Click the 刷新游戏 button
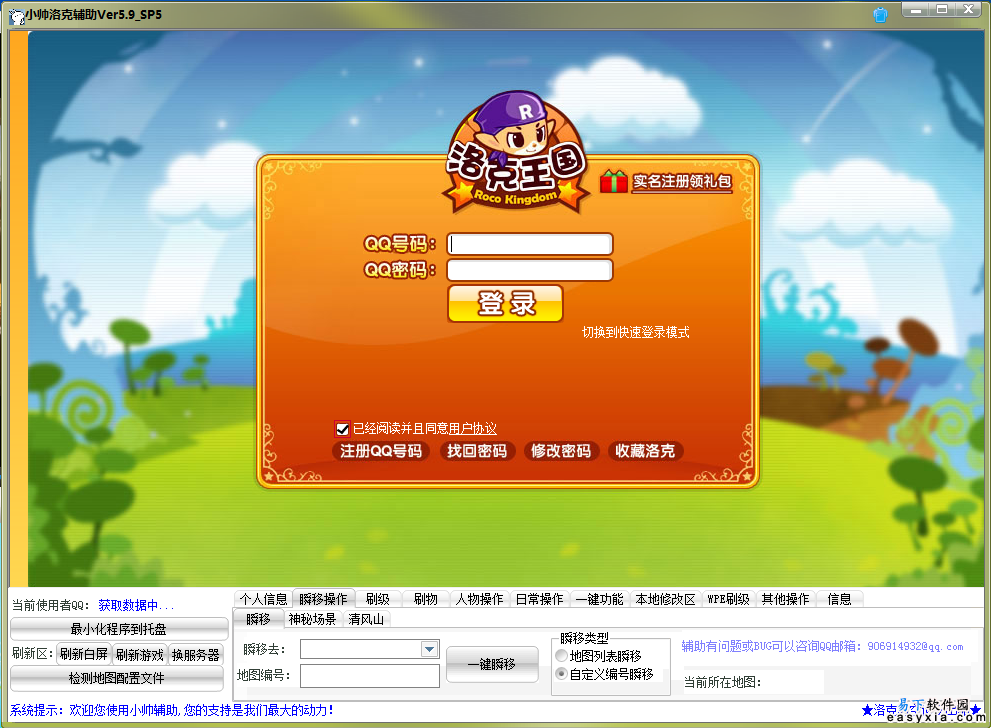The width and height of the screenshot is (991, 728). point(140,655)
